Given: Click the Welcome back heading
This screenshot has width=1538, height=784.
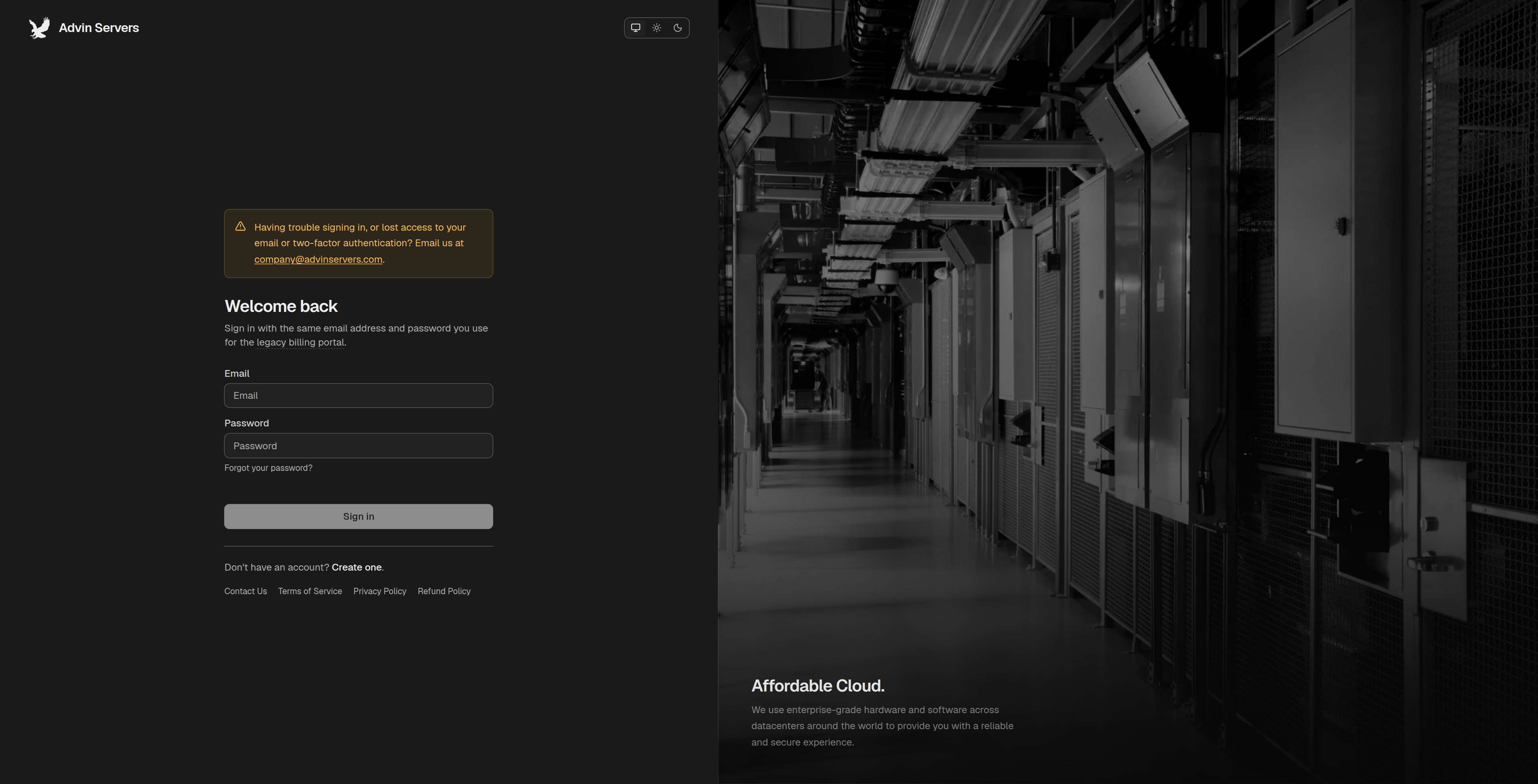Looking at the screenshot, I should [281, 306].
